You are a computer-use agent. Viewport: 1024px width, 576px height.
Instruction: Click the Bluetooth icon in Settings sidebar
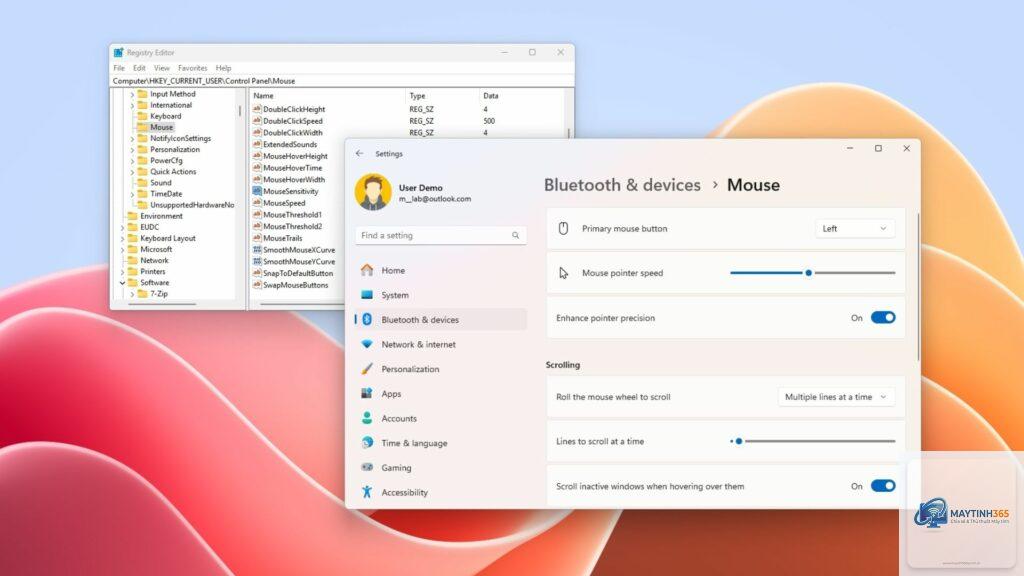pyautogui.click(x=367, y=319)
